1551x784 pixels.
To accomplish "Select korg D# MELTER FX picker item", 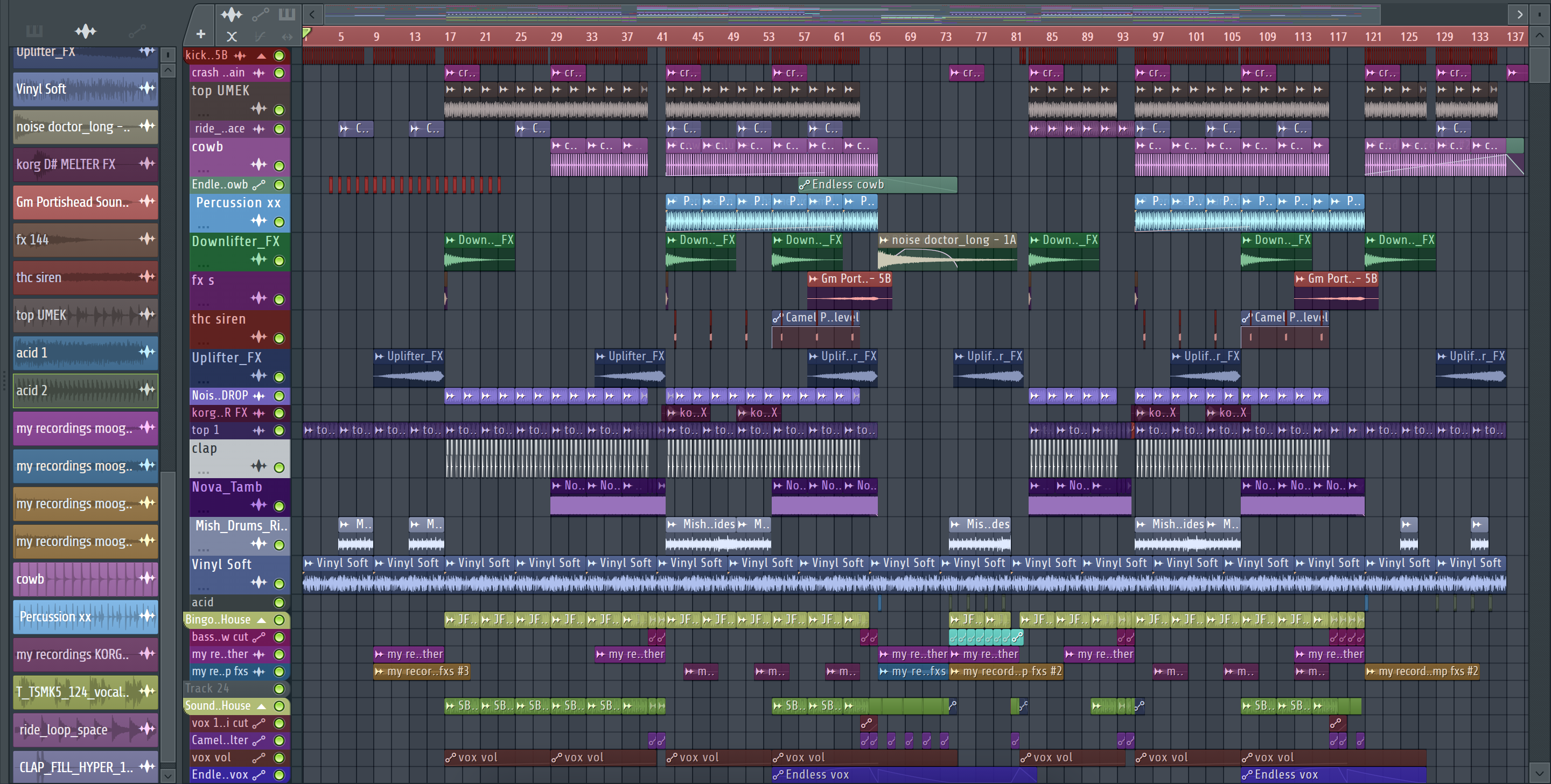I will 86,164.
